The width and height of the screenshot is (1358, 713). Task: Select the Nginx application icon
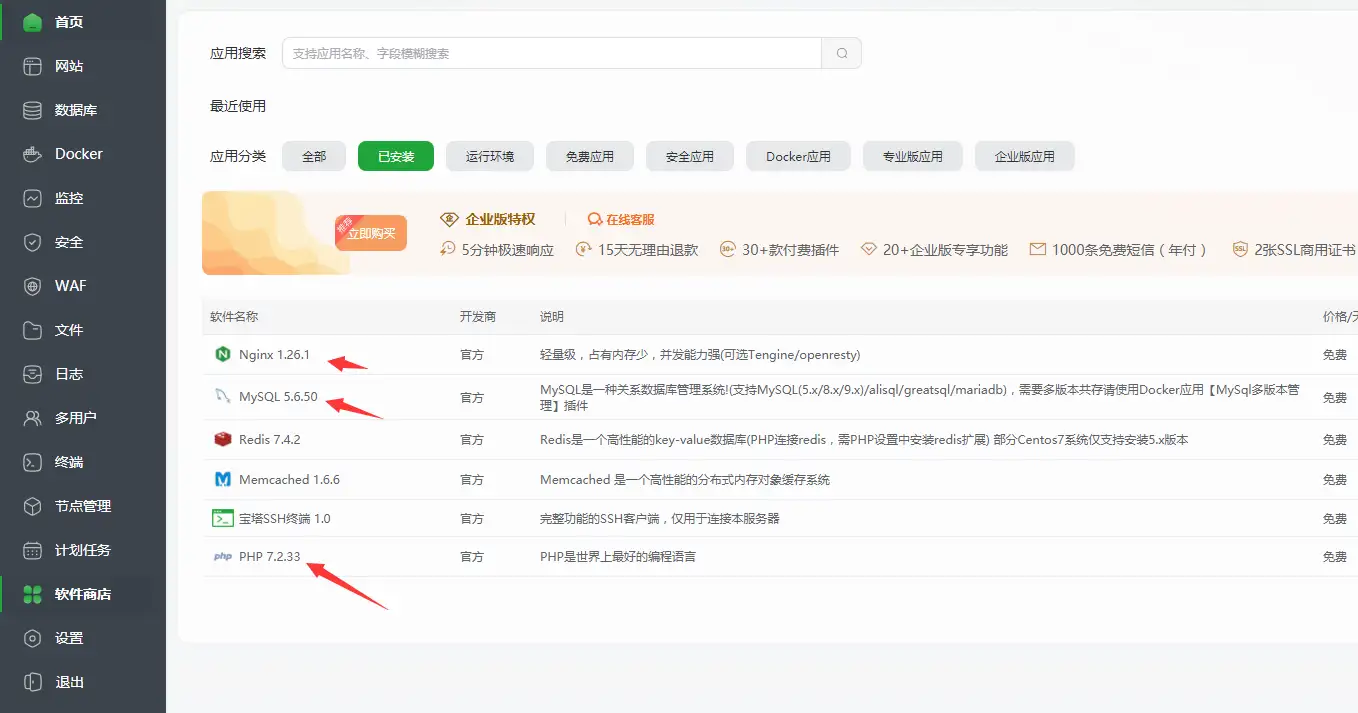tap(222, 353)
